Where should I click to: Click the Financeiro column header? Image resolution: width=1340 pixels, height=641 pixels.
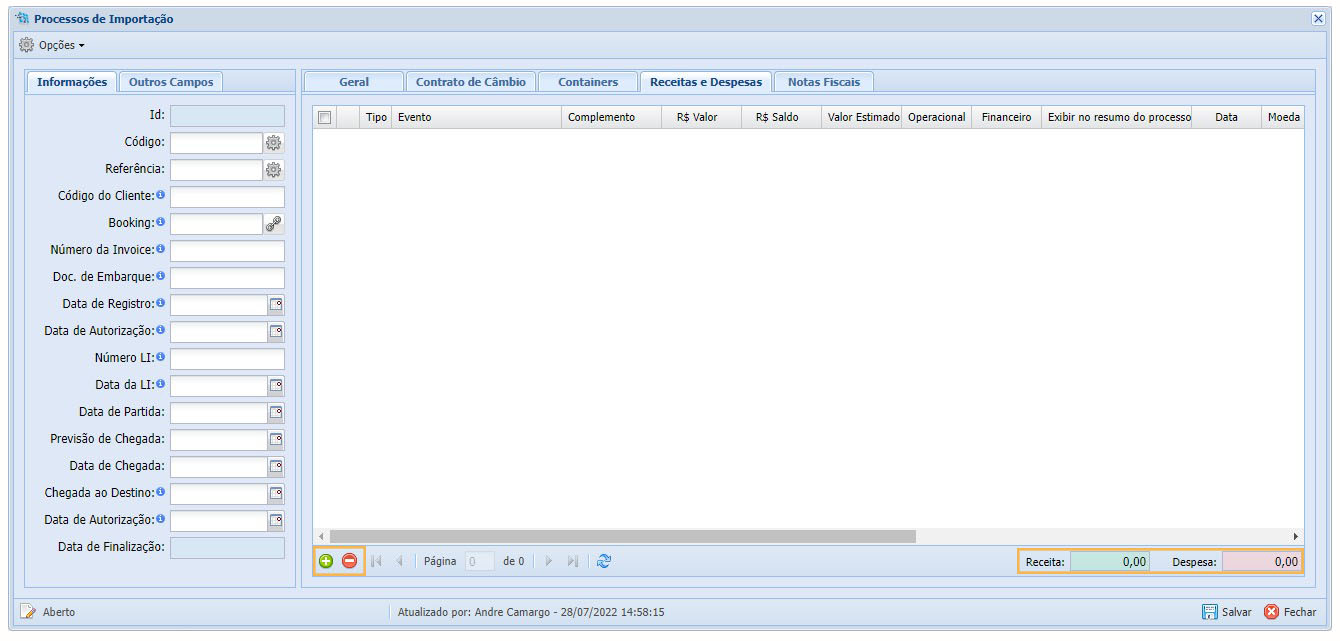pyautogui.click(x=1007, y=117)
